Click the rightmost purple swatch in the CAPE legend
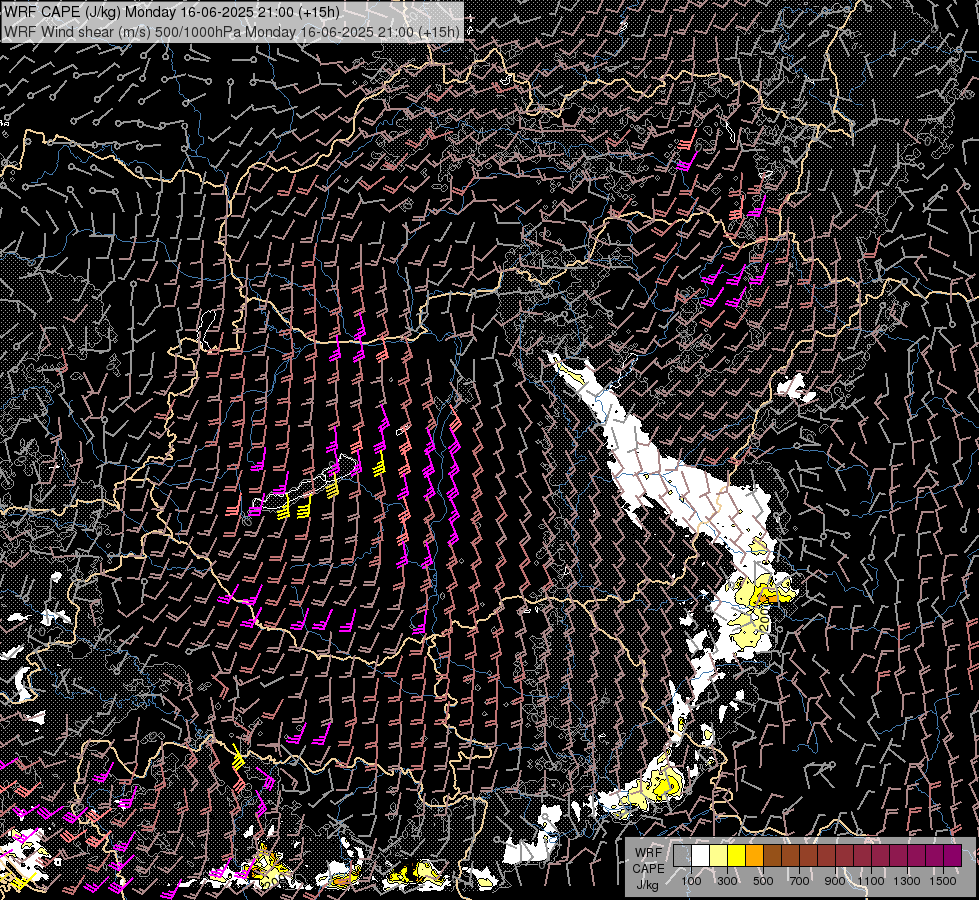The height and width of the screenshot is (900, 979). 953,856
